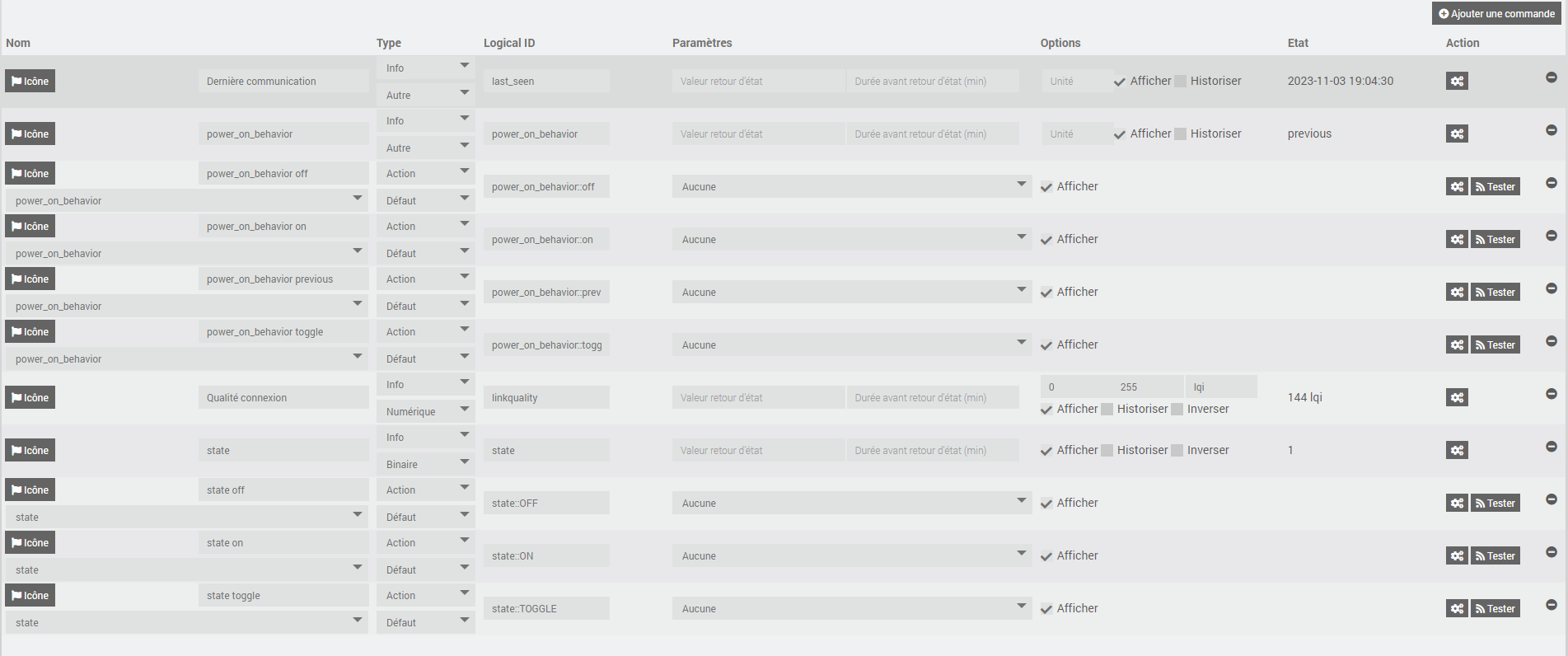Remove the Dernière communication command row
The width and height of the screenshot is (1568, 656).
[x=1552, y=77]
